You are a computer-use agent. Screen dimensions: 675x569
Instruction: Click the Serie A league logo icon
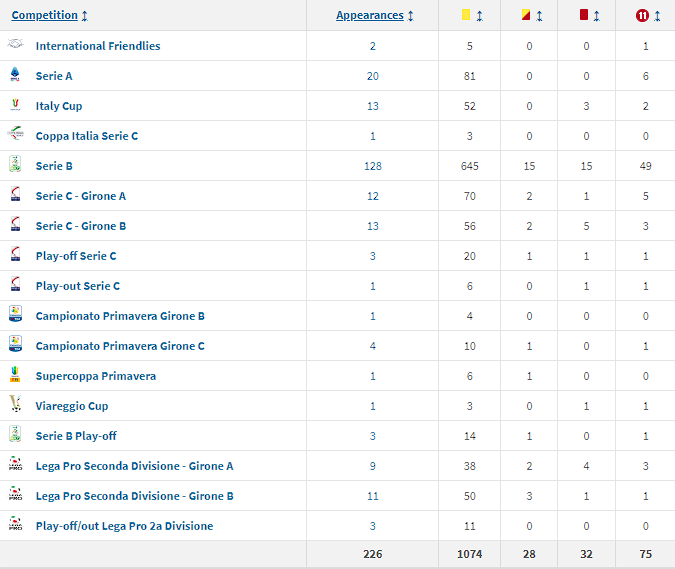15,75
